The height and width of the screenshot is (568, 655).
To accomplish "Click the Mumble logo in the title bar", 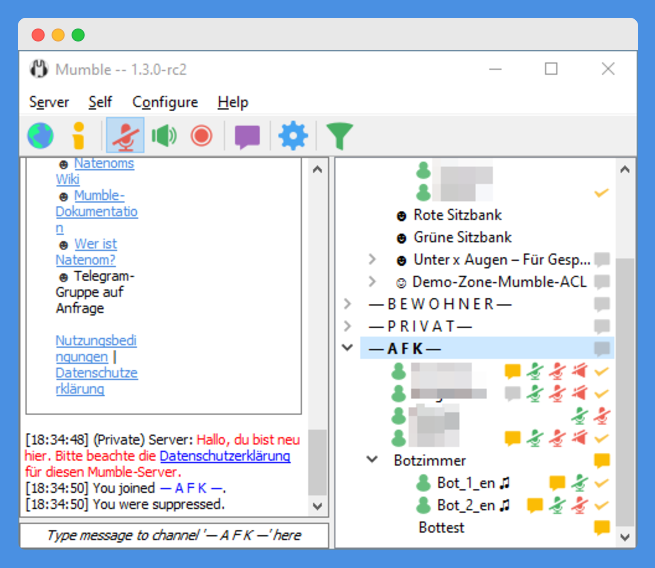I will (39, 69).
